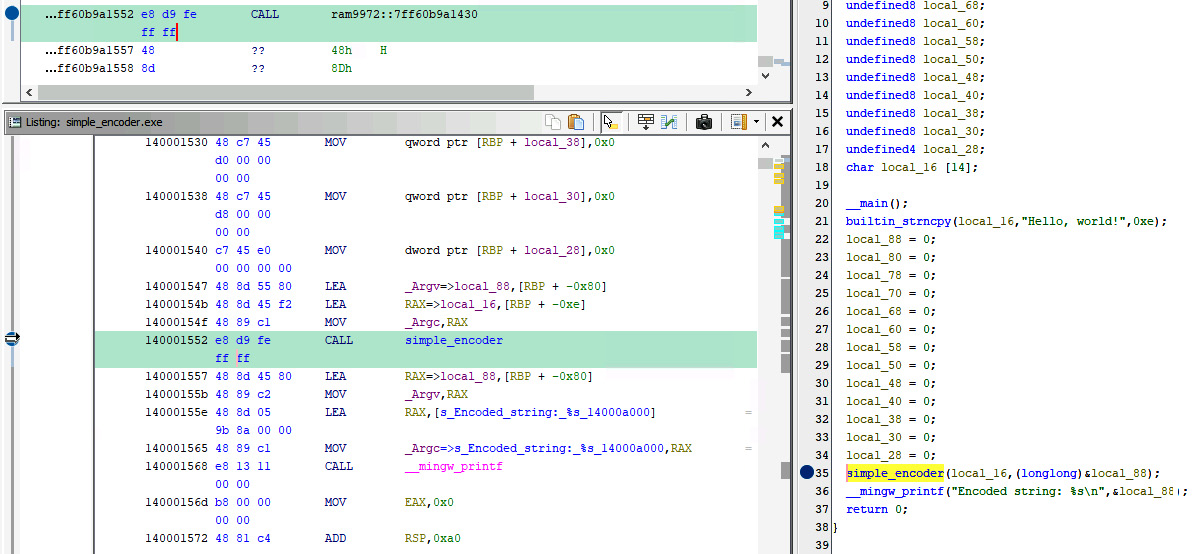The height and width of the screenshot is (554, 1194).
Task: Click MOV mnemonic at address 140001538
Action: pos(335,196)
